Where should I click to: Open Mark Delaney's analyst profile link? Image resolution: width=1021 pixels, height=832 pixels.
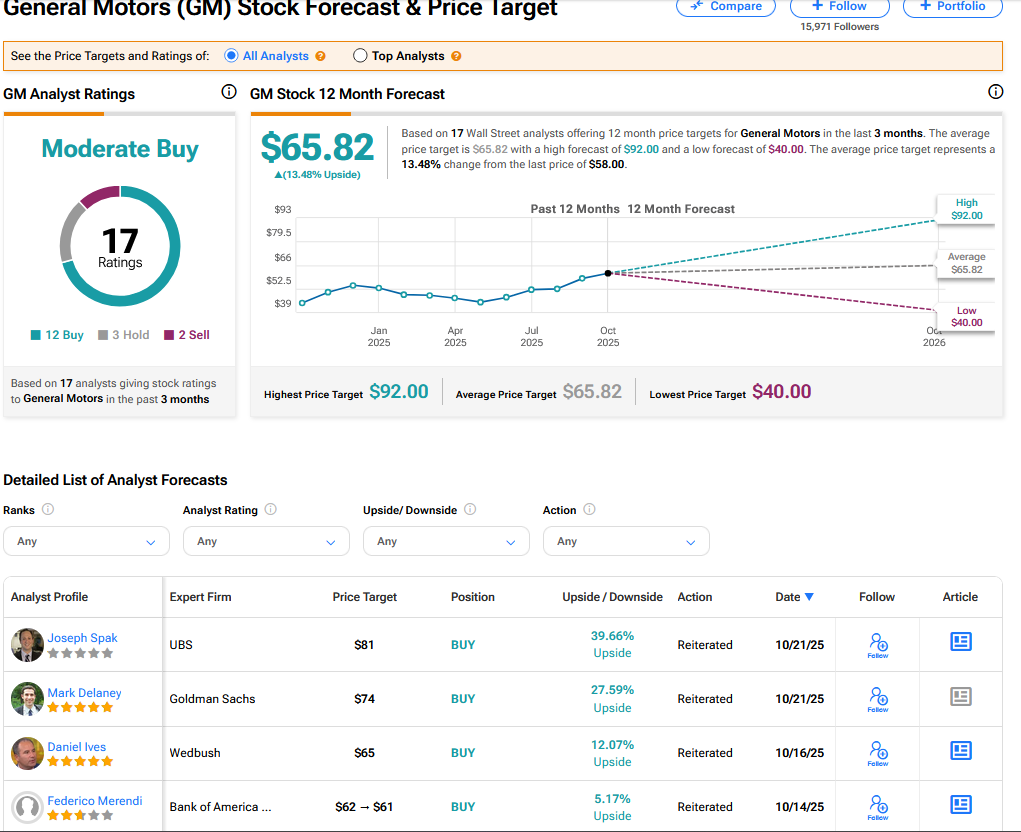[84, 692]
